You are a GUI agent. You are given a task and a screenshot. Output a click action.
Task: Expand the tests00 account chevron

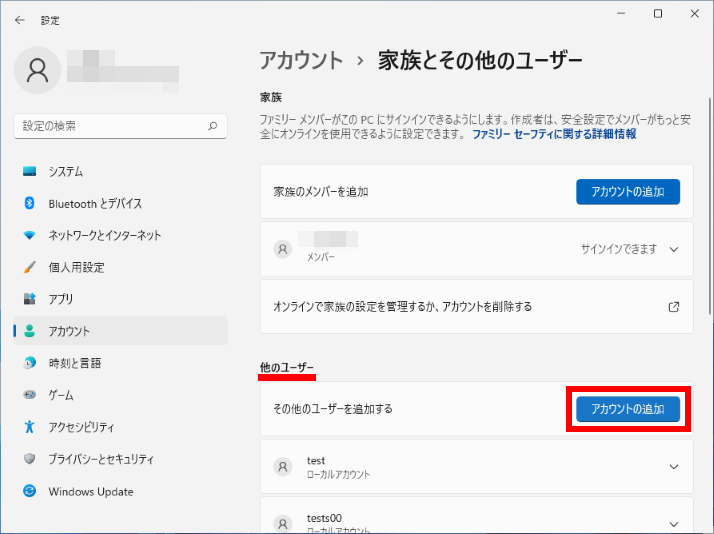(x=674, y=524)
